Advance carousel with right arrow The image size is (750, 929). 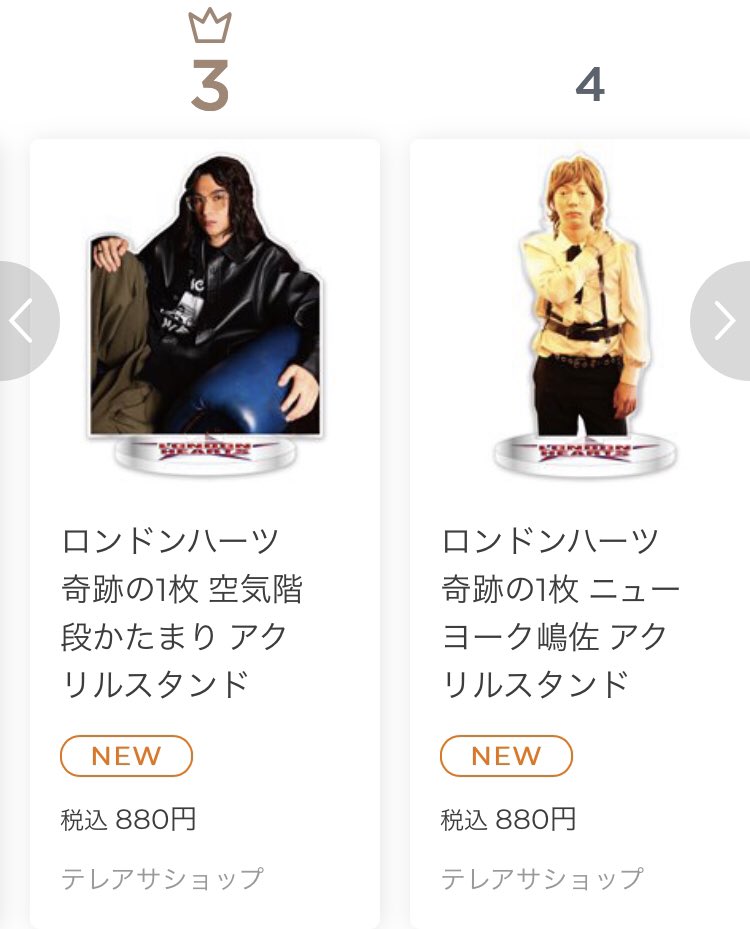click(721, 321)
